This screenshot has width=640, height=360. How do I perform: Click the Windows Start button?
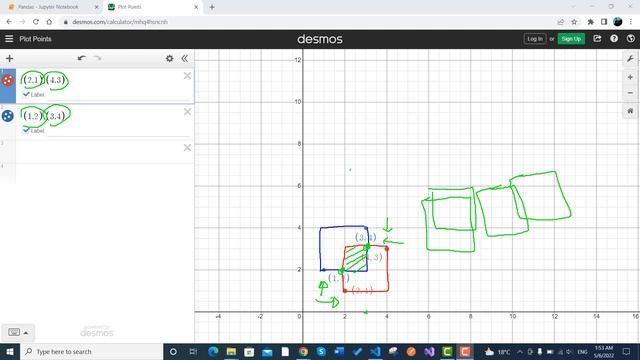pos(10,351)
